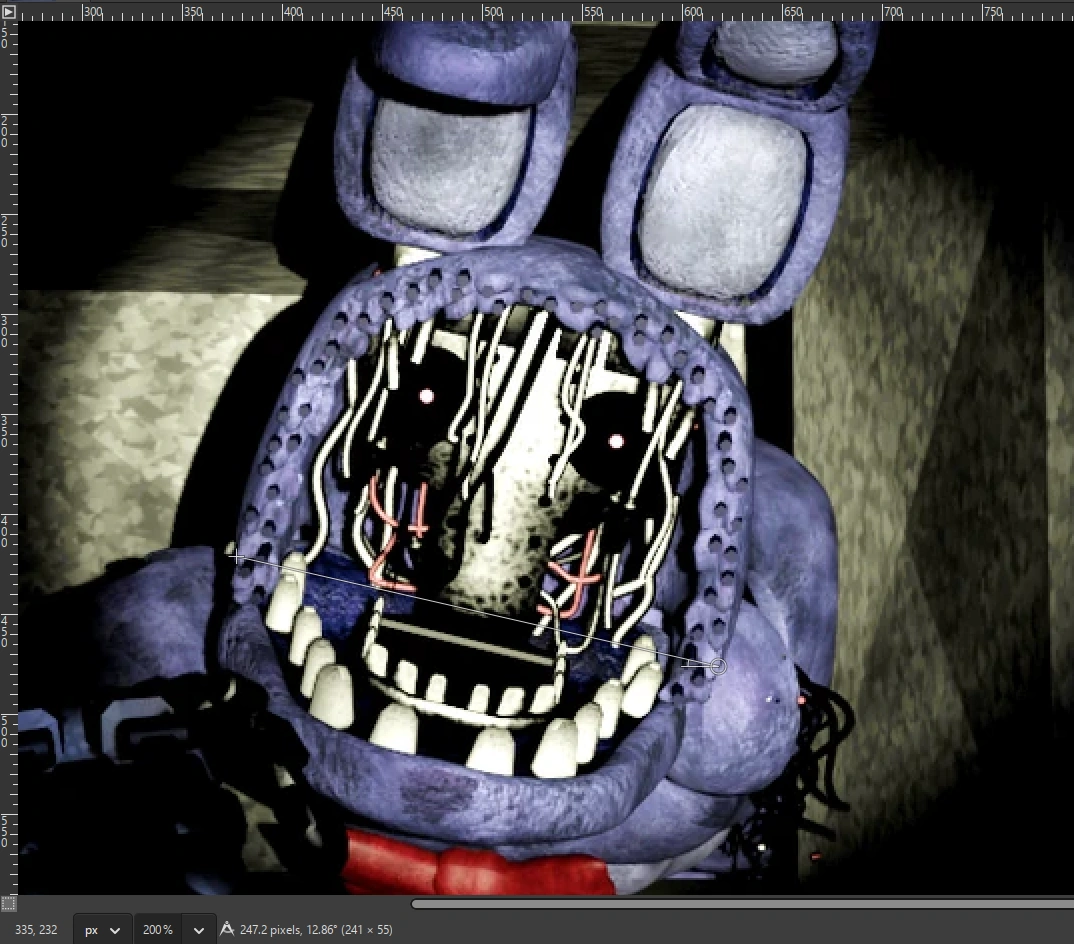
Task: Open the px unit dropdown
Action: [x=101, y=930]
